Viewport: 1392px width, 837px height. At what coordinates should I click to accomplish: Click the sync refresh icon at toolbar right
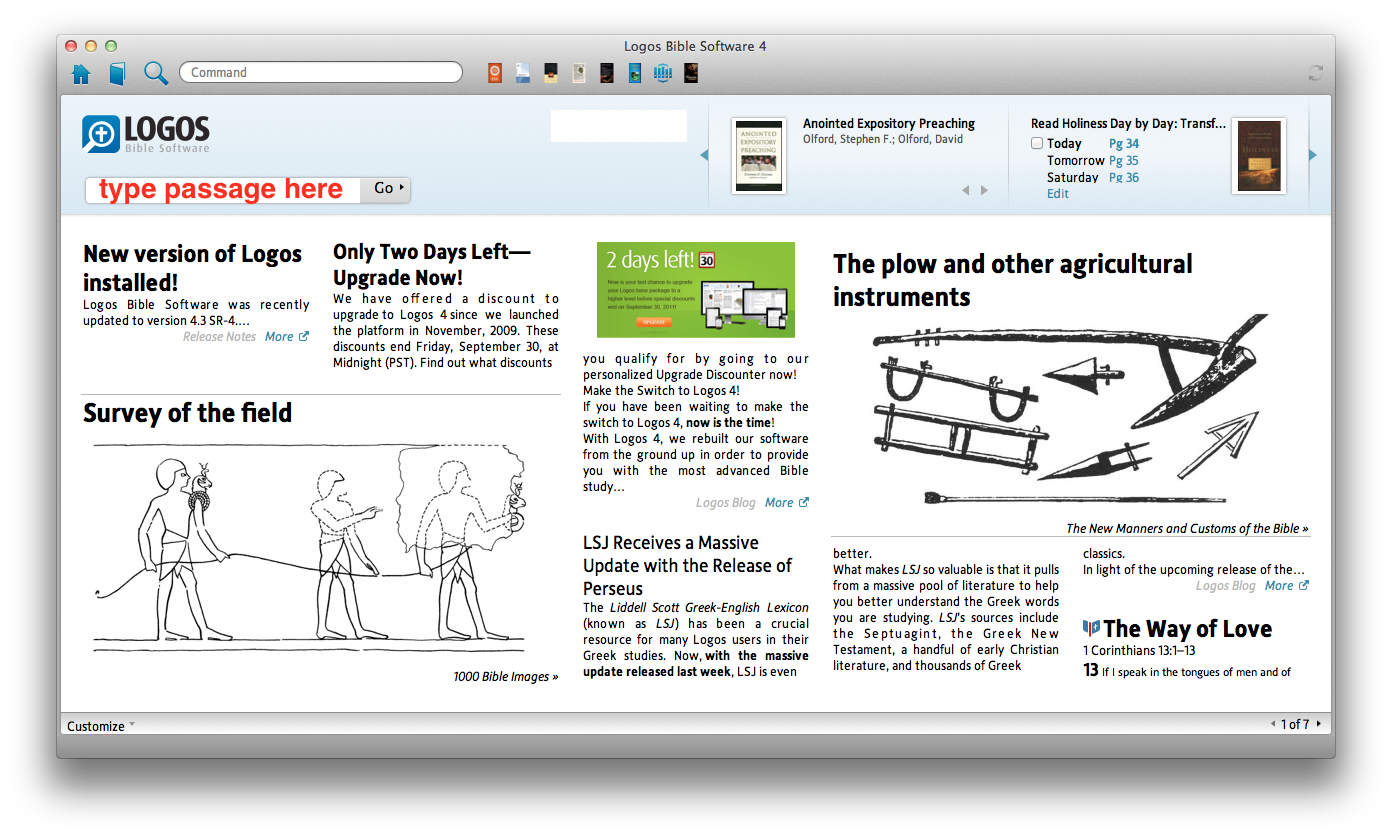1316,73
